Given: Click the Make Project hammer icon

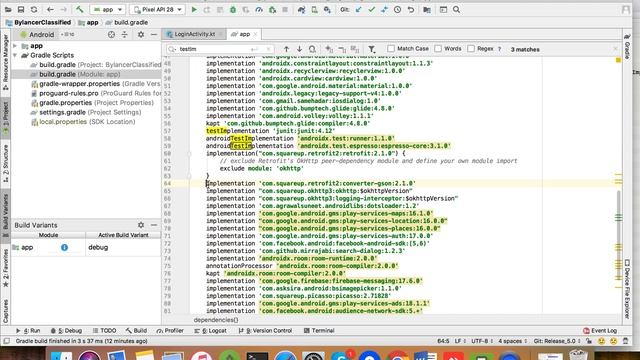Looking at the screenshot, I should point(80,9).
